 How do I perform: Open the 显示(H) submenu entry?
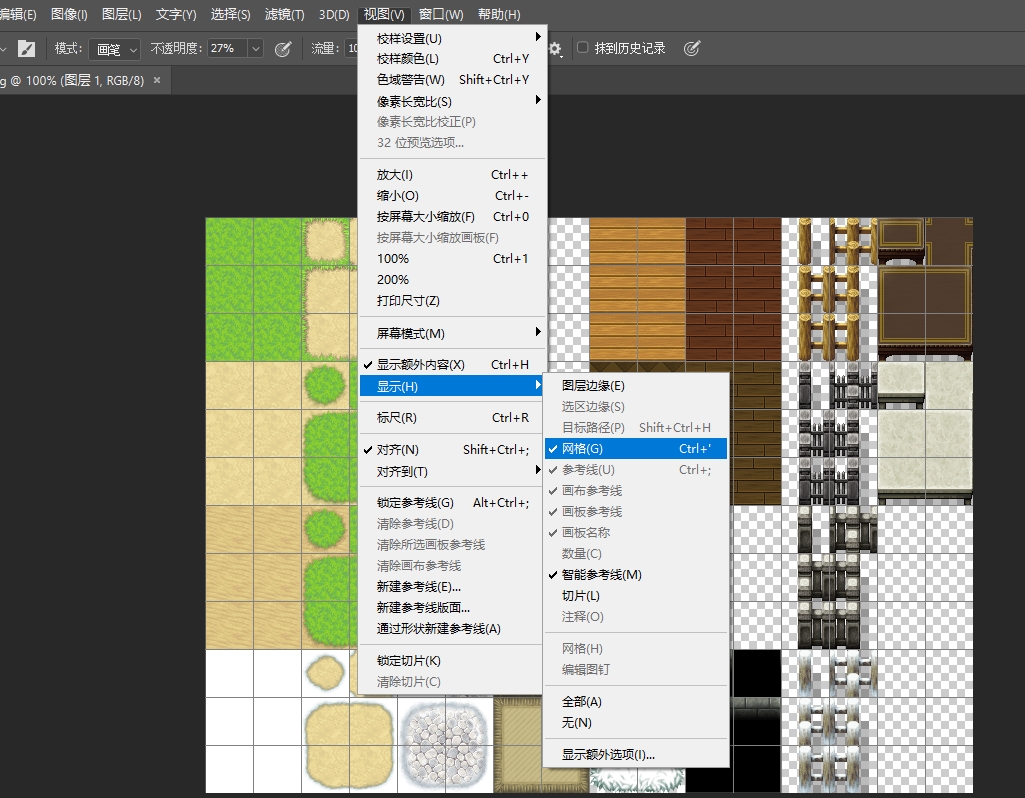(452, 386)
